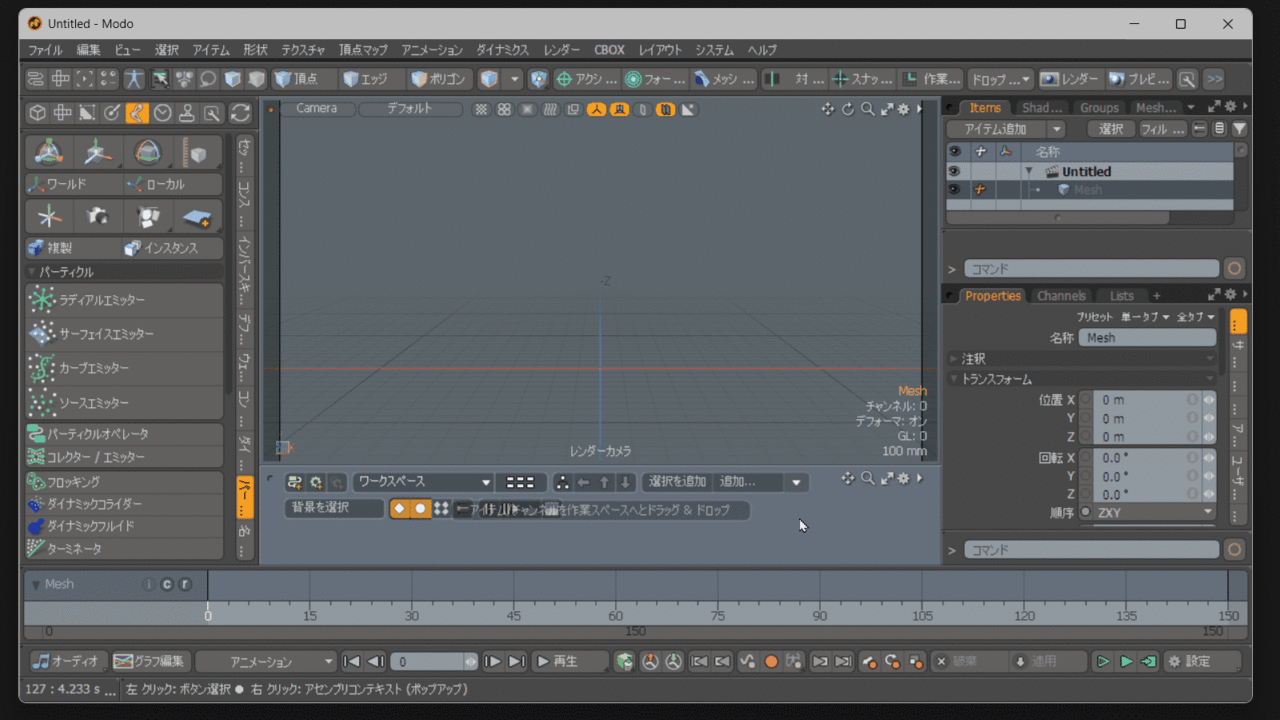The height and width of the screenshot is (720, 1280).
Task: Click the Add Item (アイテム追加) button
Action: 995,129
